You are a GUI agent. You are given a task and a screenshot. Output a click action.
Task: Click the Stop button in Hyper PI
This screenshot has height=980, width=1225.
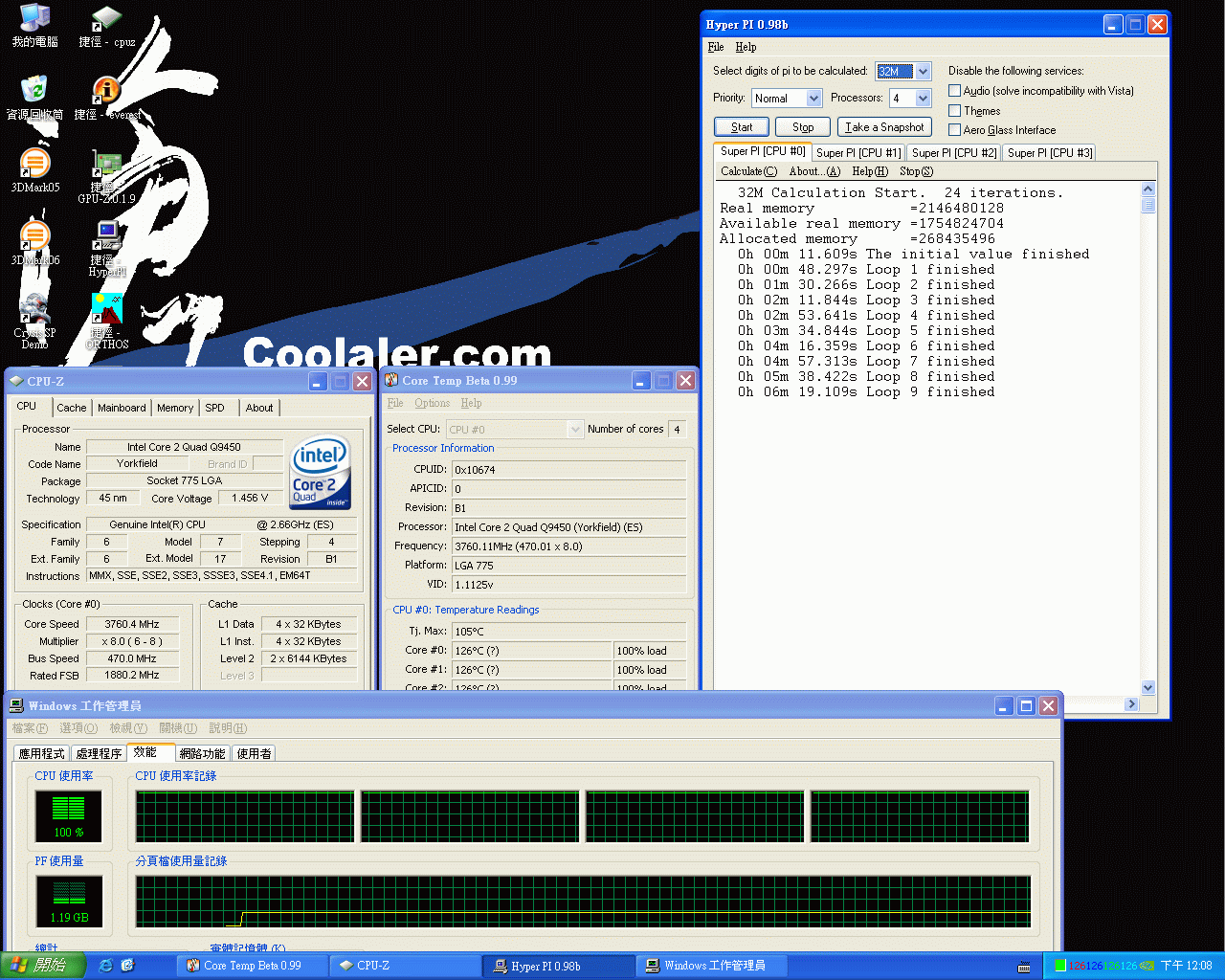[x=803, y=127]
